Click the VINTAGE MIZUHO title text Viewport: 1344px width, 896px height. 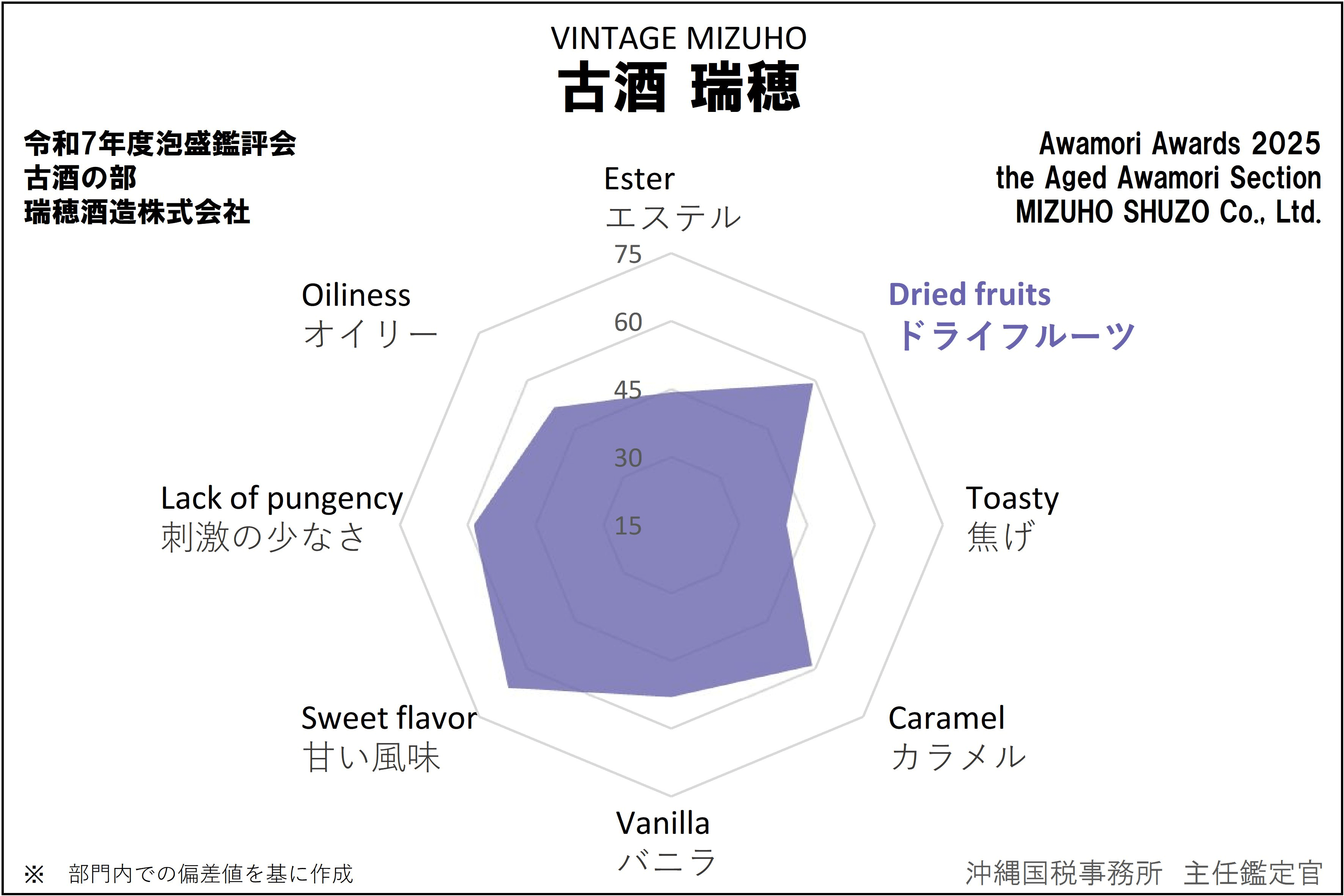click(678, 39)
